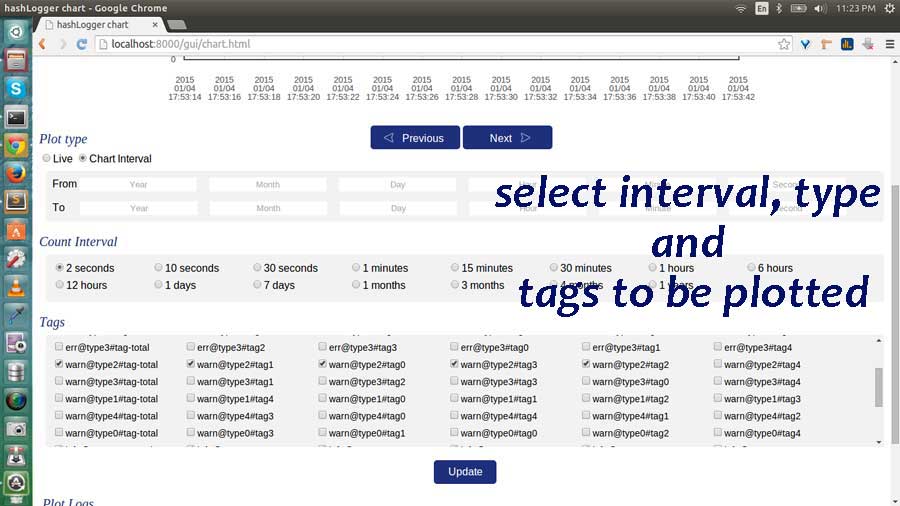This screenshot has width=900, height=506.
Task: Click the browser reload icon
Action: (82, 44)
